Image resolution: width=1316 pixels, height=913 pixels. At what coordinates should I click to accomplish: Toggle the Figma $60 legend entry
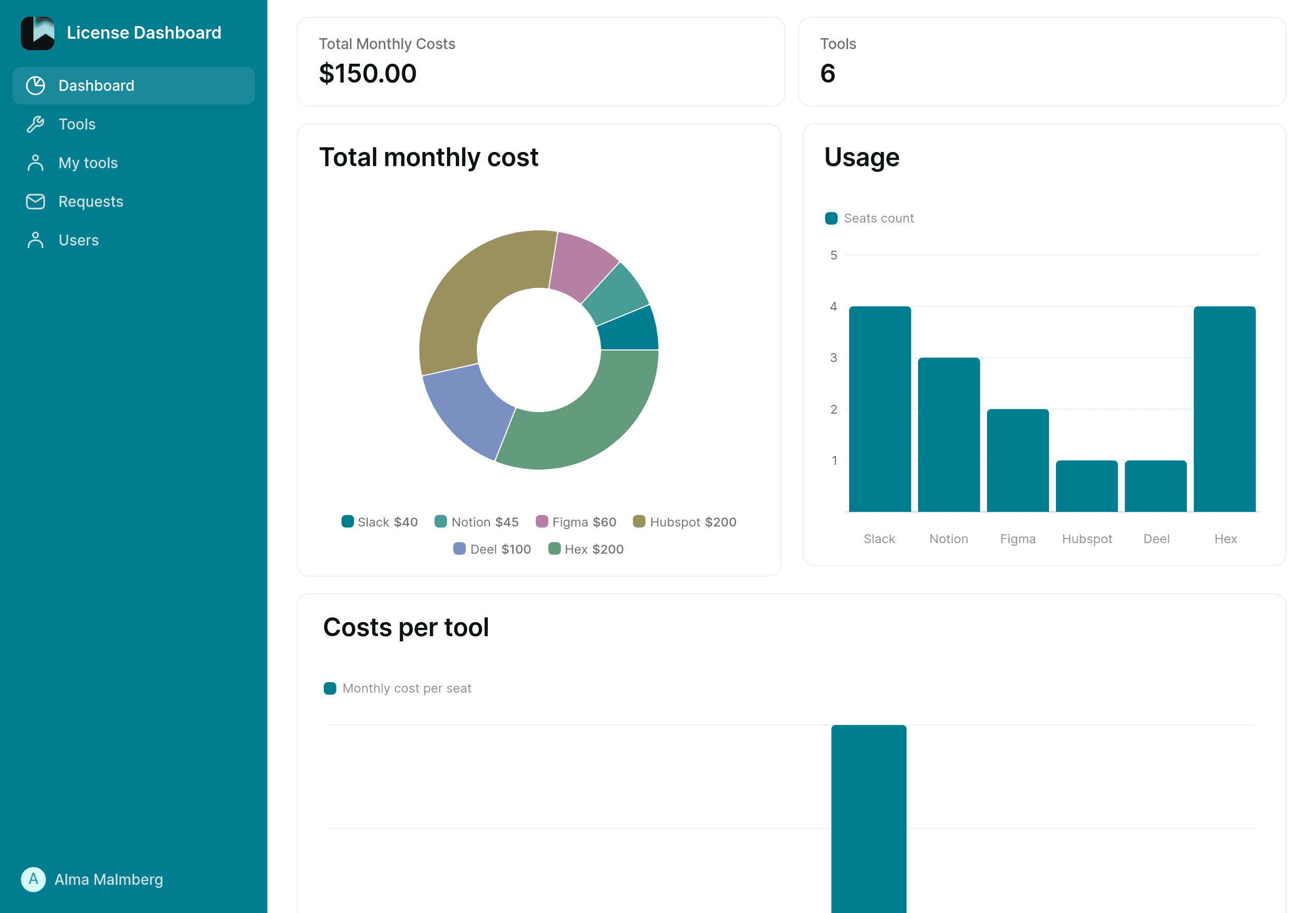pos(575,522)
